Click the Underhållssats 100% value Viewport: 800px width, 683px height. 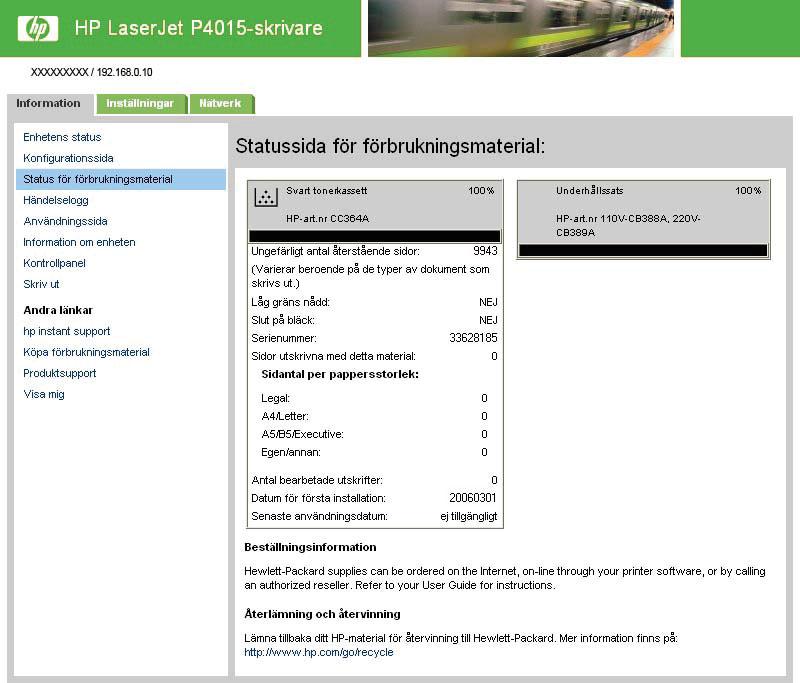tap(748, 191)
